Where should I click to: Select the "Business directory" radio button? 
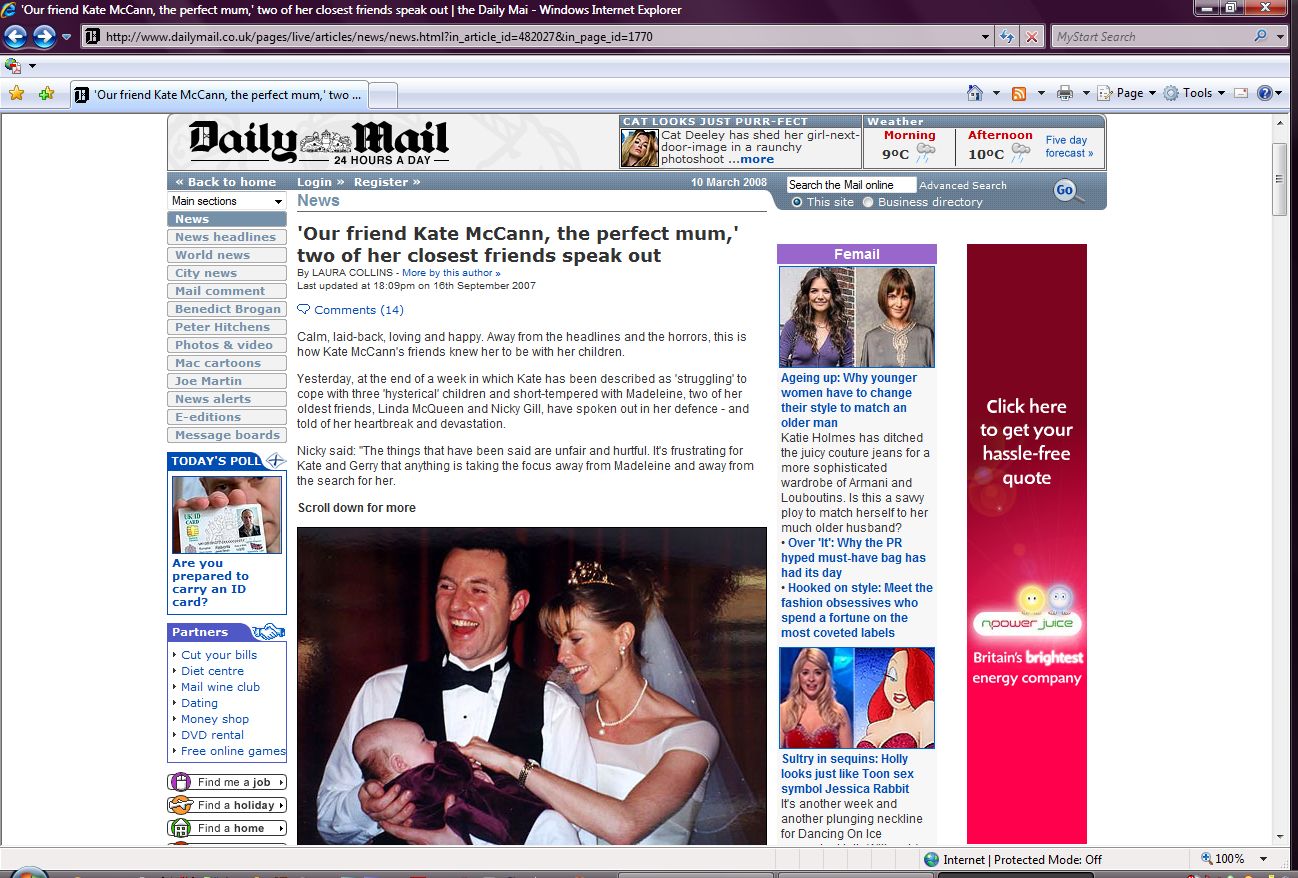tap(868, 202)
